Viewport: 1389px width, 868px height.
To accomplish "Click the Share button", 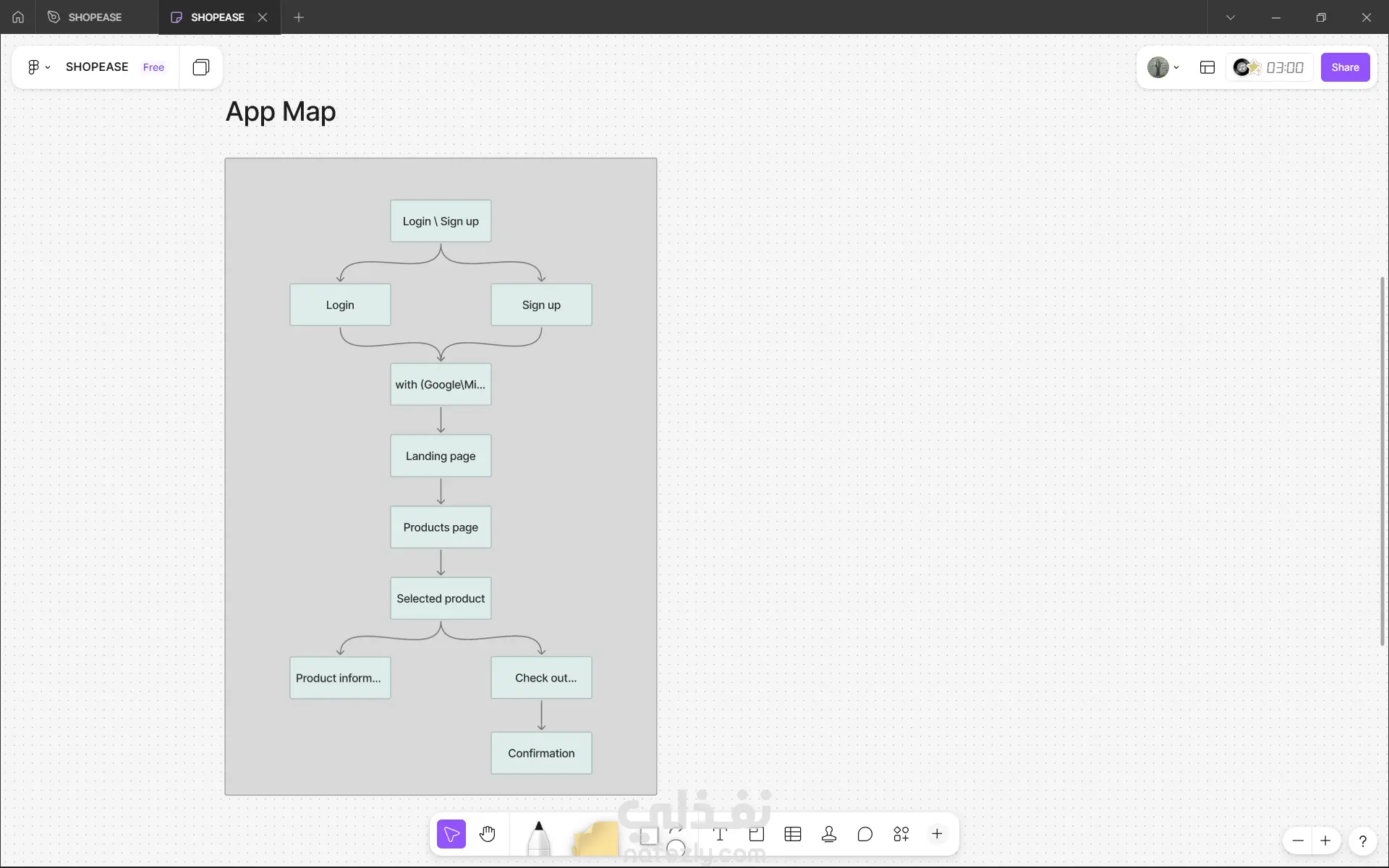I will [x=1345, y=67].
